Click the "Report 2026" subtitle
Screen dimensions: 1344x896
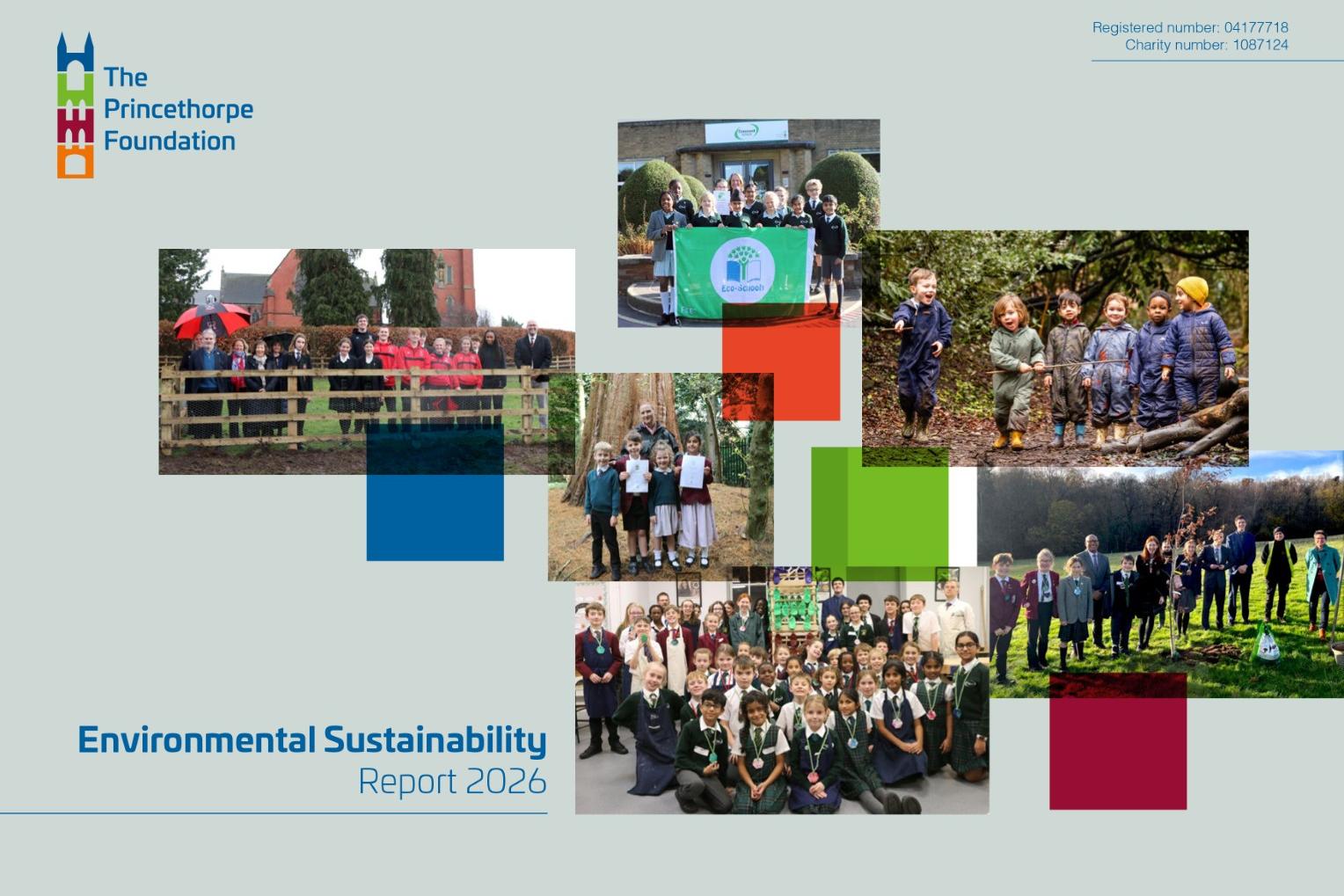click(452, 782)
